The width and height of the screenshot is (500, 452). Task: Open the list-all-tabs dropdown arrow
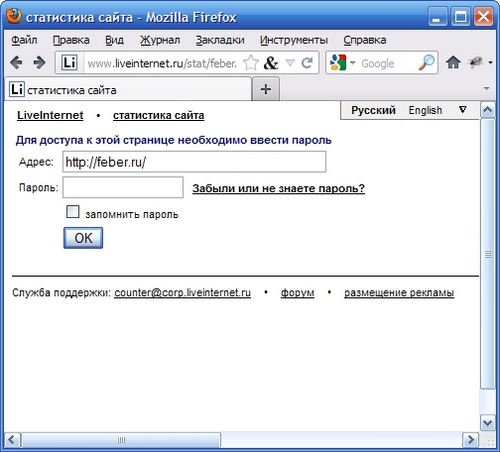(487, 89)
